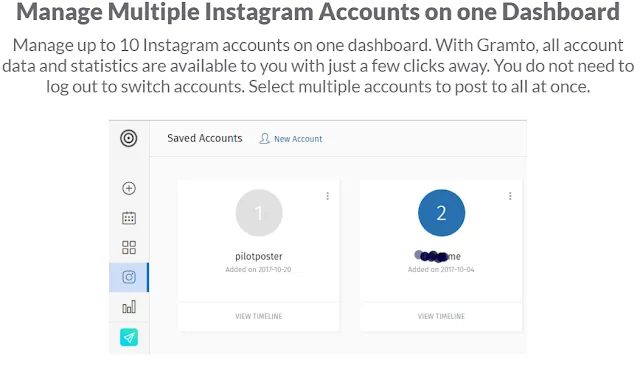
Task: Open the bar chart statistics icon
Action: pyautogui.click(x=129, y=307)
